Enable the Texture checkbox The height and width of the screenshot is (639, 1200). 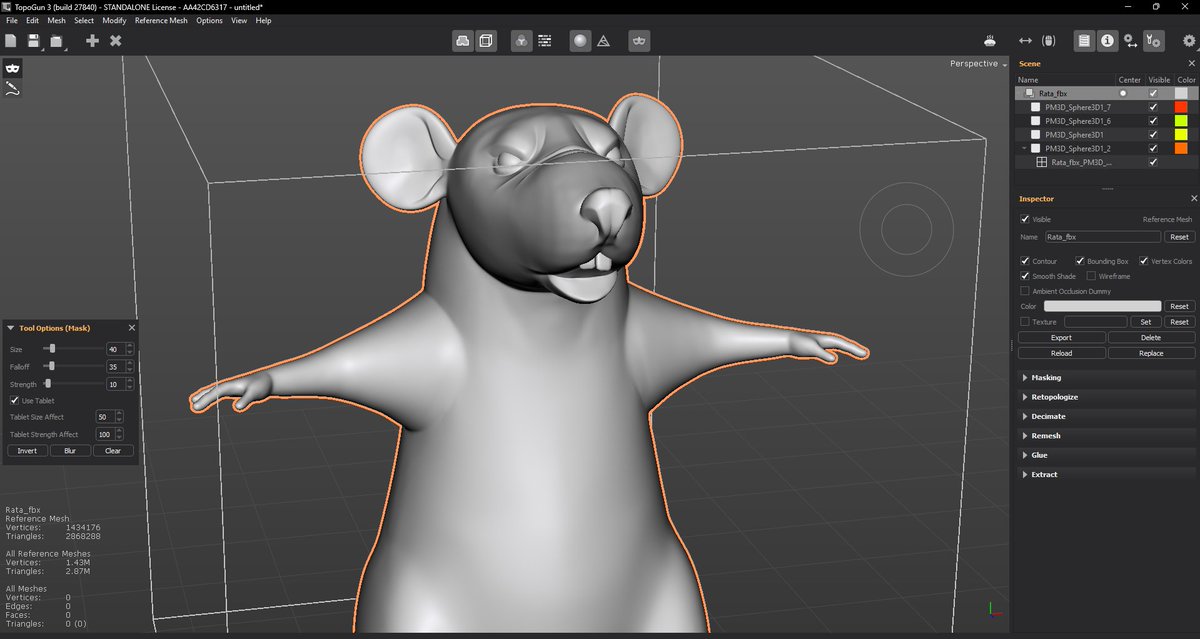pyautogui.click(x=1024, y=322)
